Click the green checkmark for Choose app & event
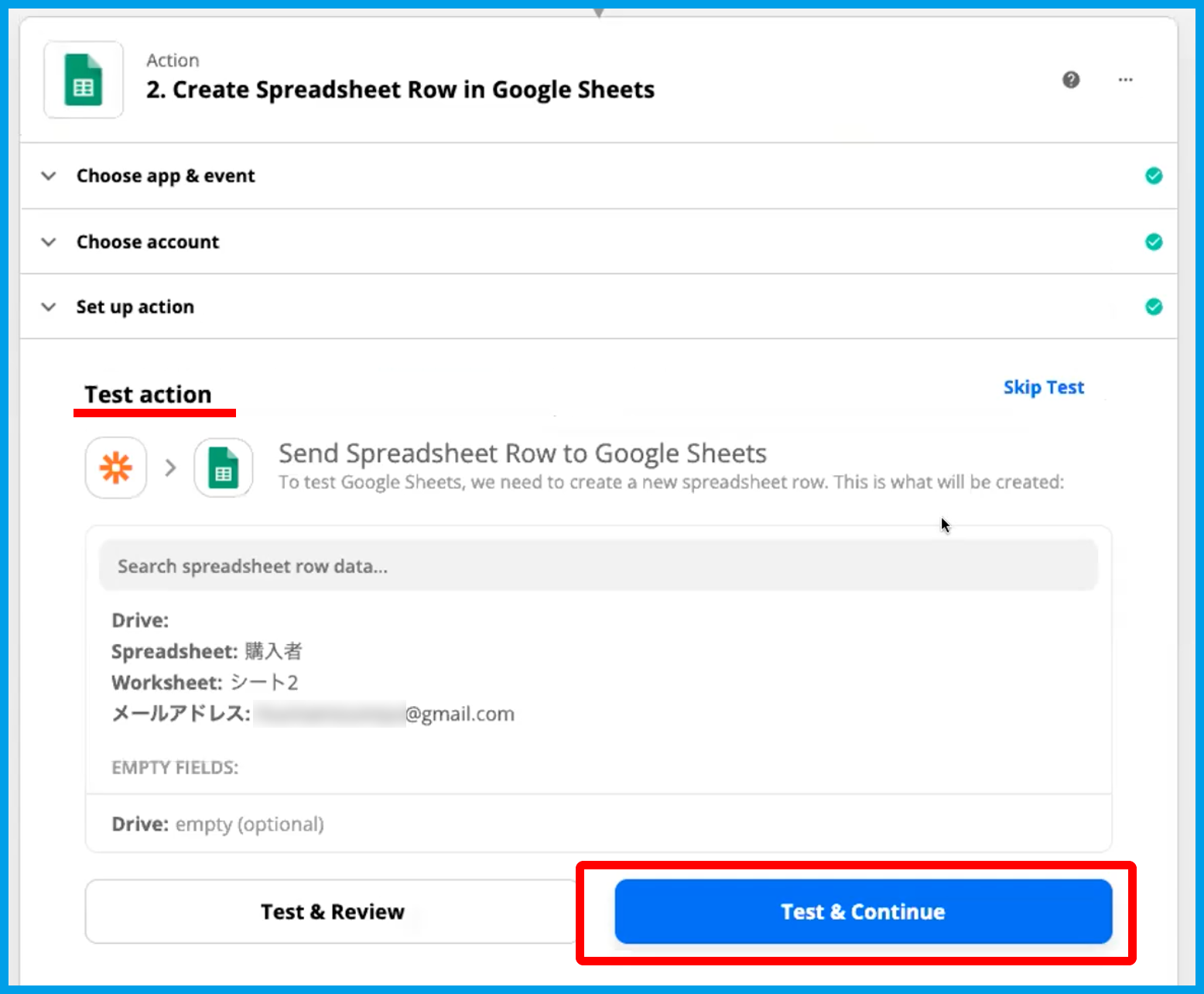Screen dimensions: 1204x994 pyautogui.click(x=1153, y=176)
